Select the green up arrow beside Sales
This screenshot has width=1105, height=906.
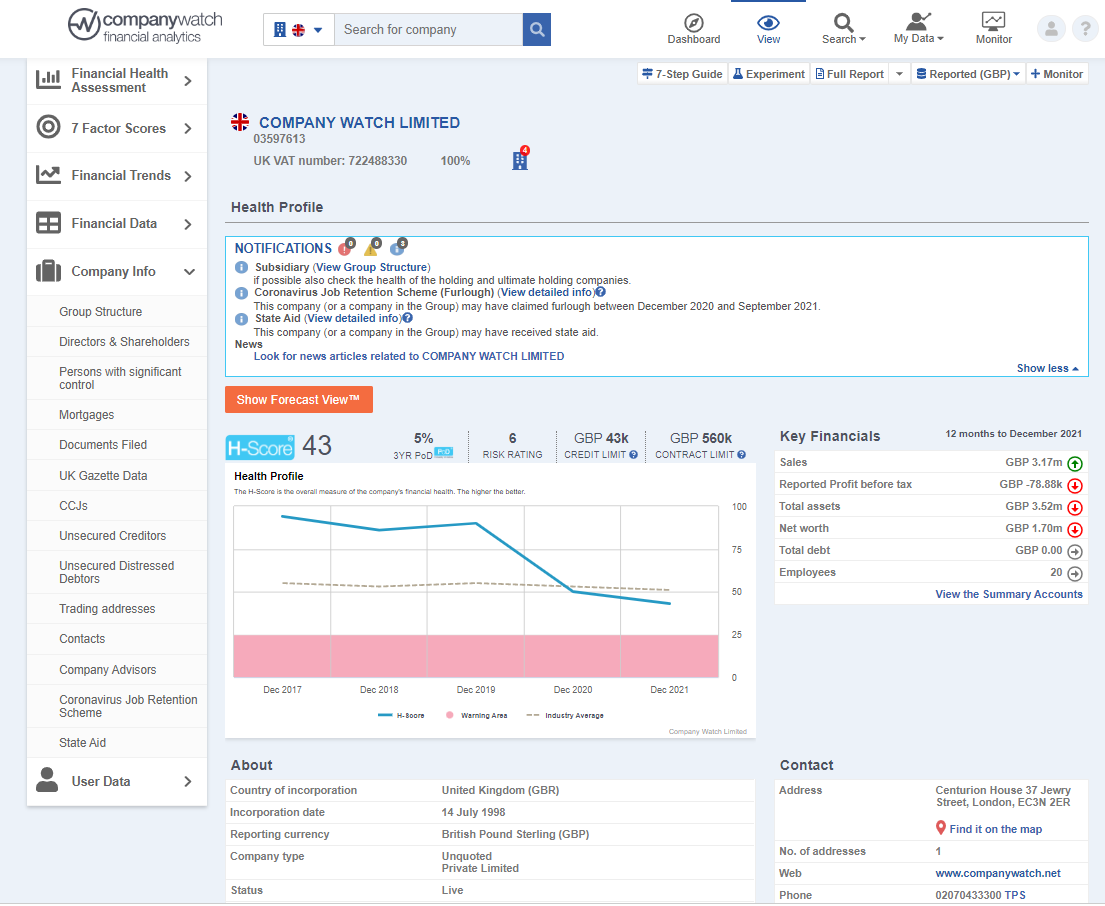(1075, 464)
